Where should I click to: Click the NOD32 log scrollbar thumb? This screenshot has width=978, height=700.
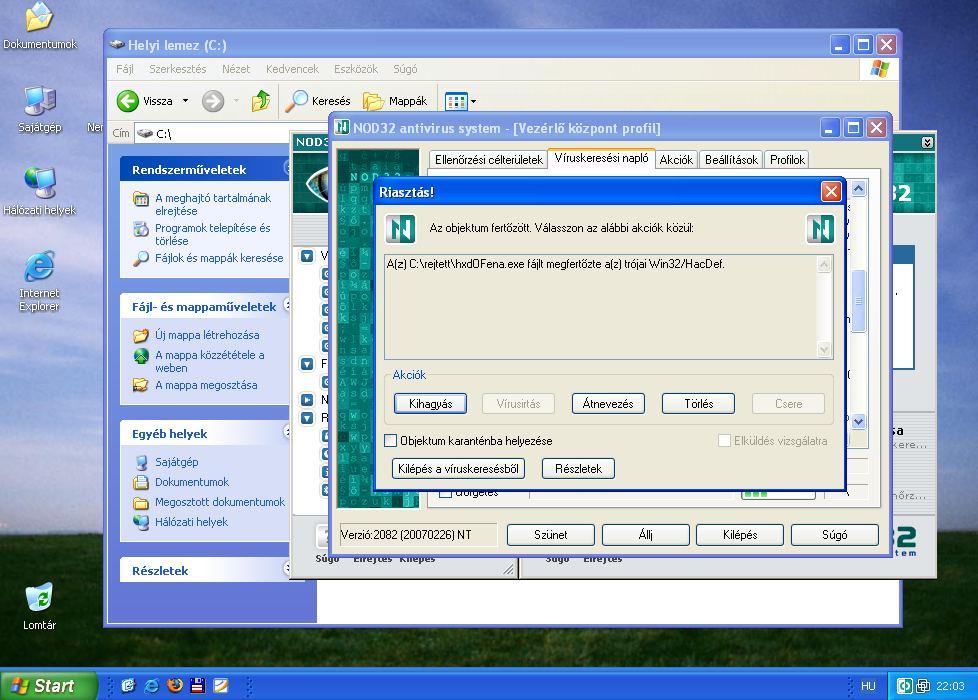click(x=858, y=301)
